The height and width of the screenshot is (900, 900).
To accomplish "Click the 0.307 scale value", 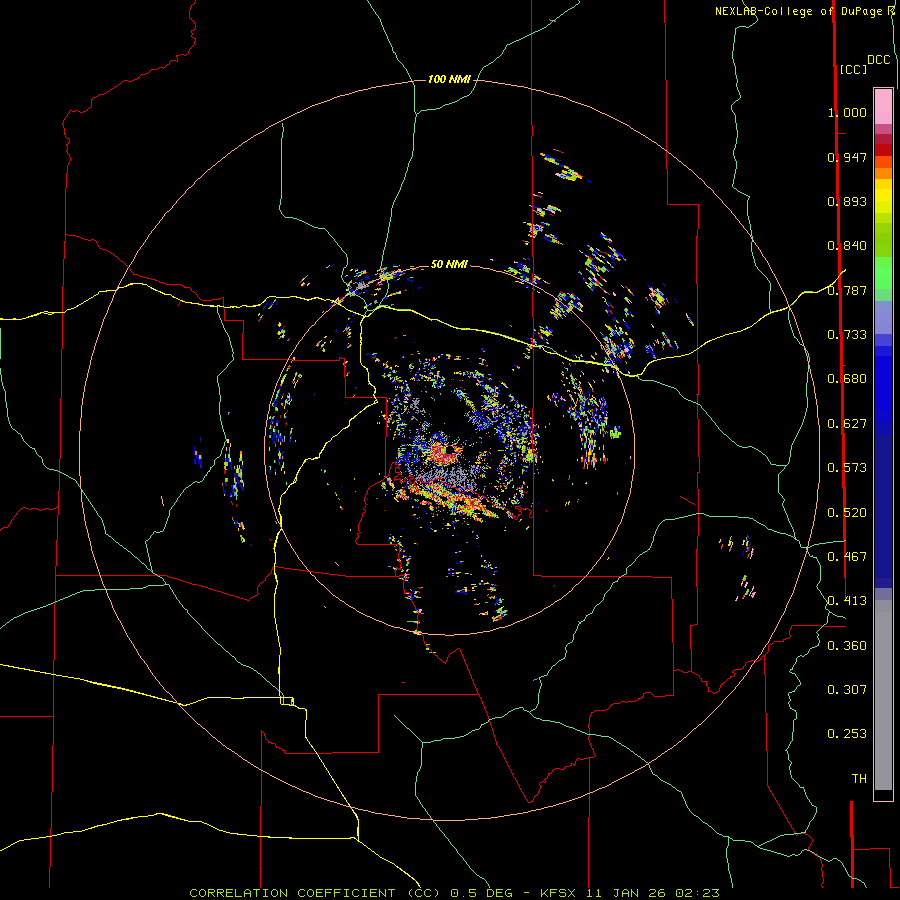I will tap(847, 690).
